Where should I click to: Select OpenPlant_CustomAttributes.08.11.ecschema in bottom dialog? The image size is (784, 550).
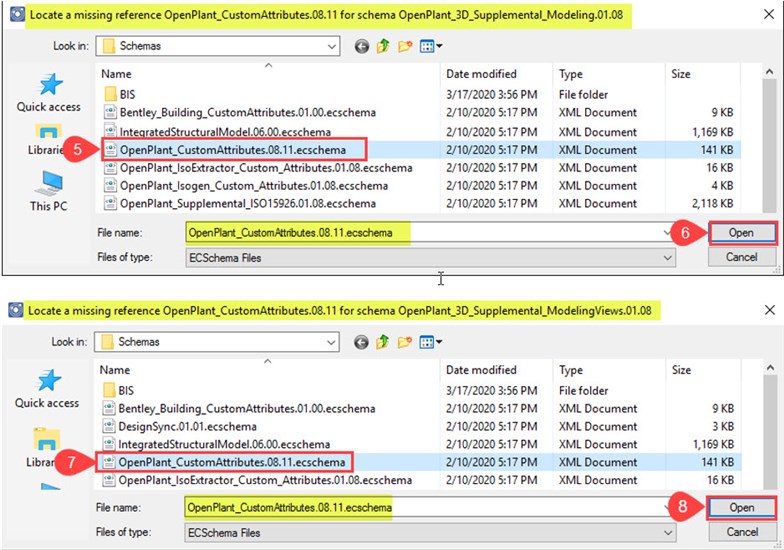coord(231,462)
